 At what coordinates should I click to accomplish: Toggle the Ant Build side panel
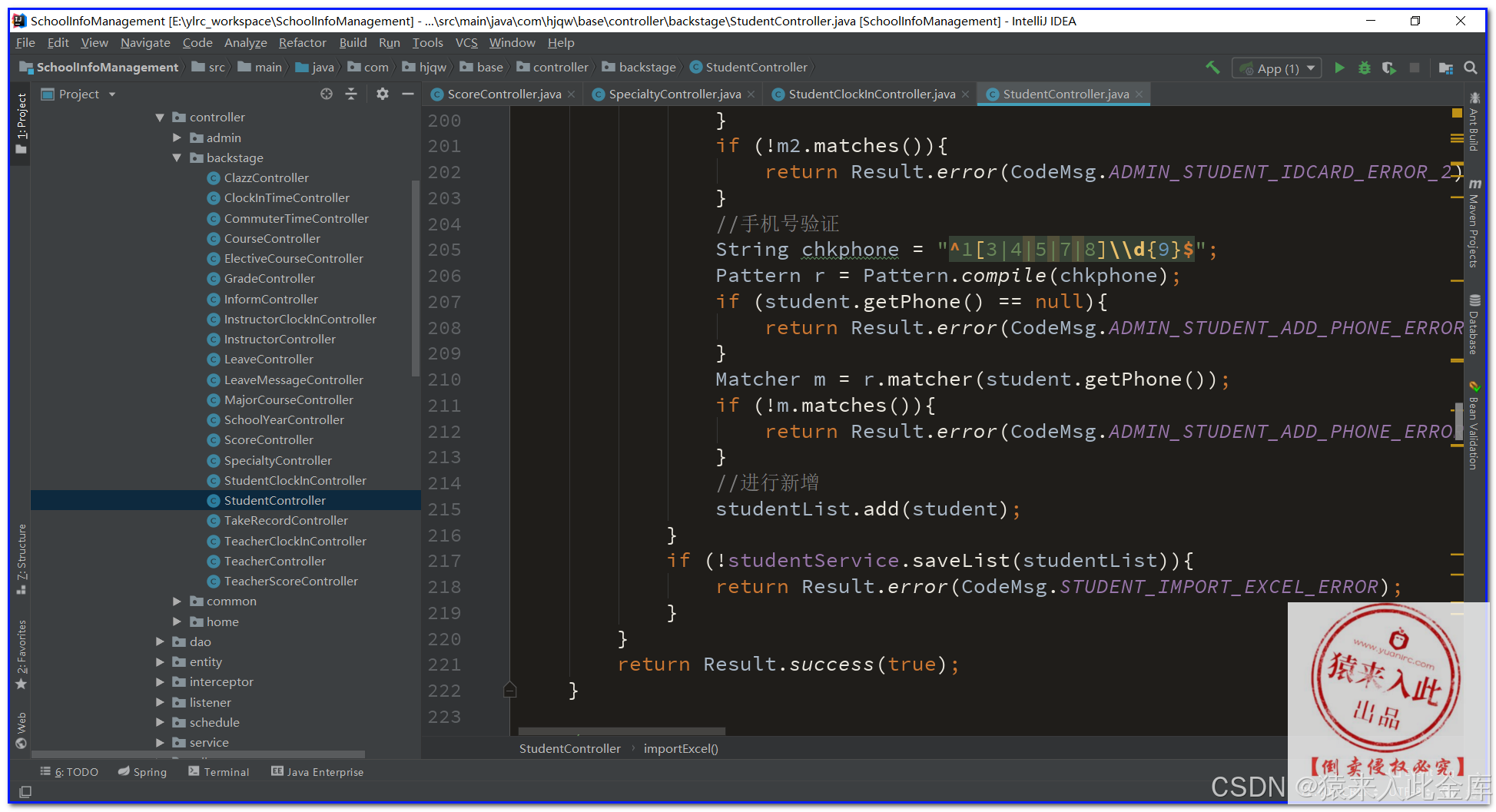point(1474,121)
